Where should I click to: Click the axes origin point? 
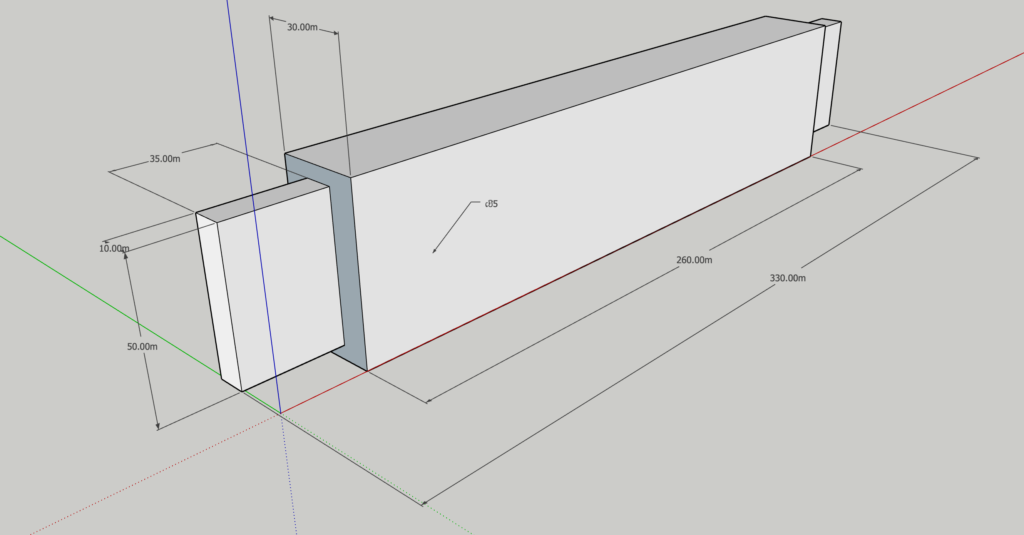tap(280, 413)
